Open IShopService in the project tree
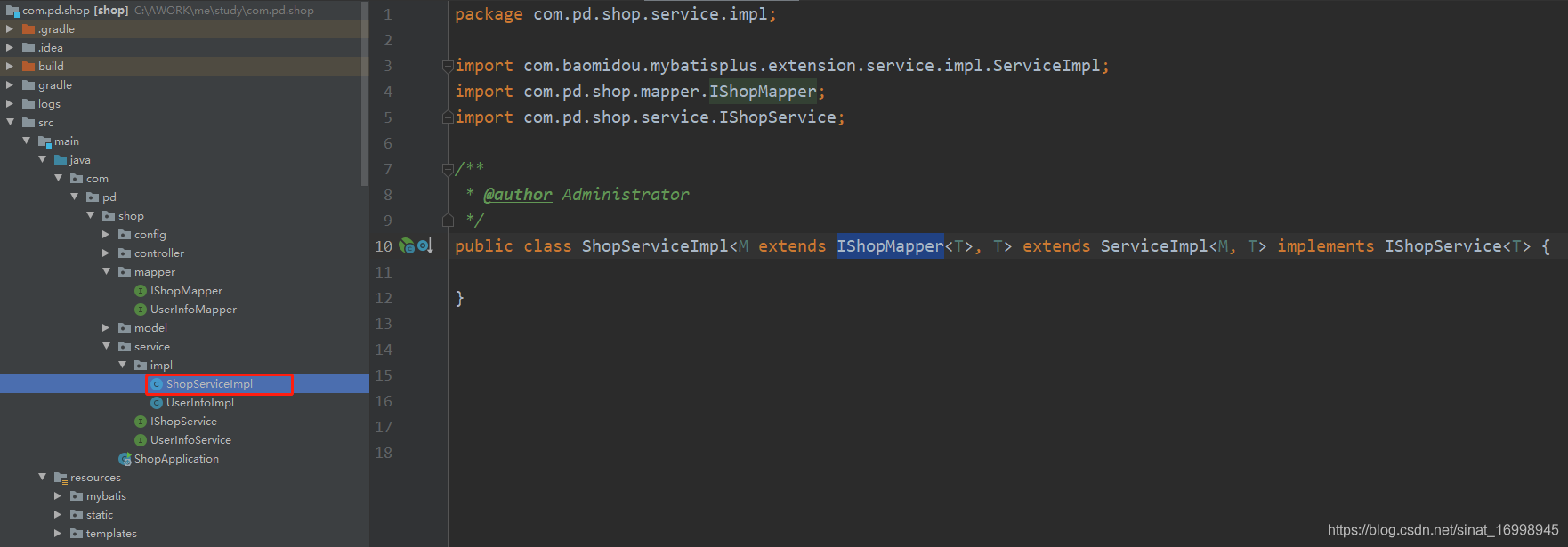 [x=183, y=421]
